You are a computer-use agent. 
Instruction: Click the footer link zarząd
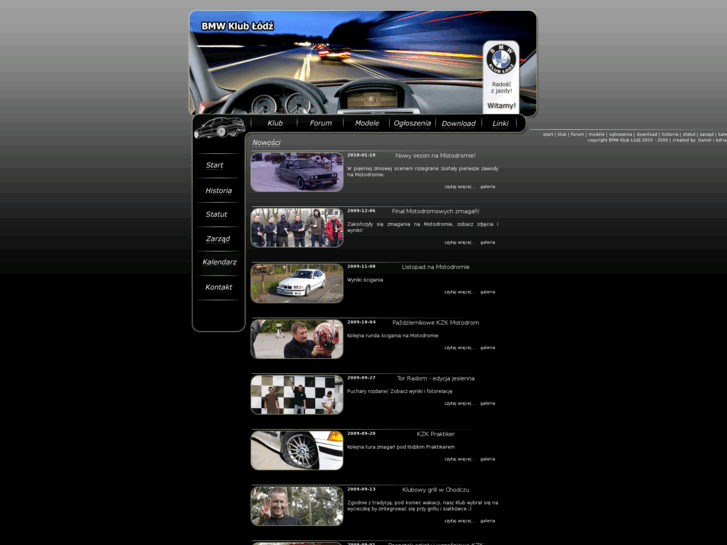pos(707,135)
